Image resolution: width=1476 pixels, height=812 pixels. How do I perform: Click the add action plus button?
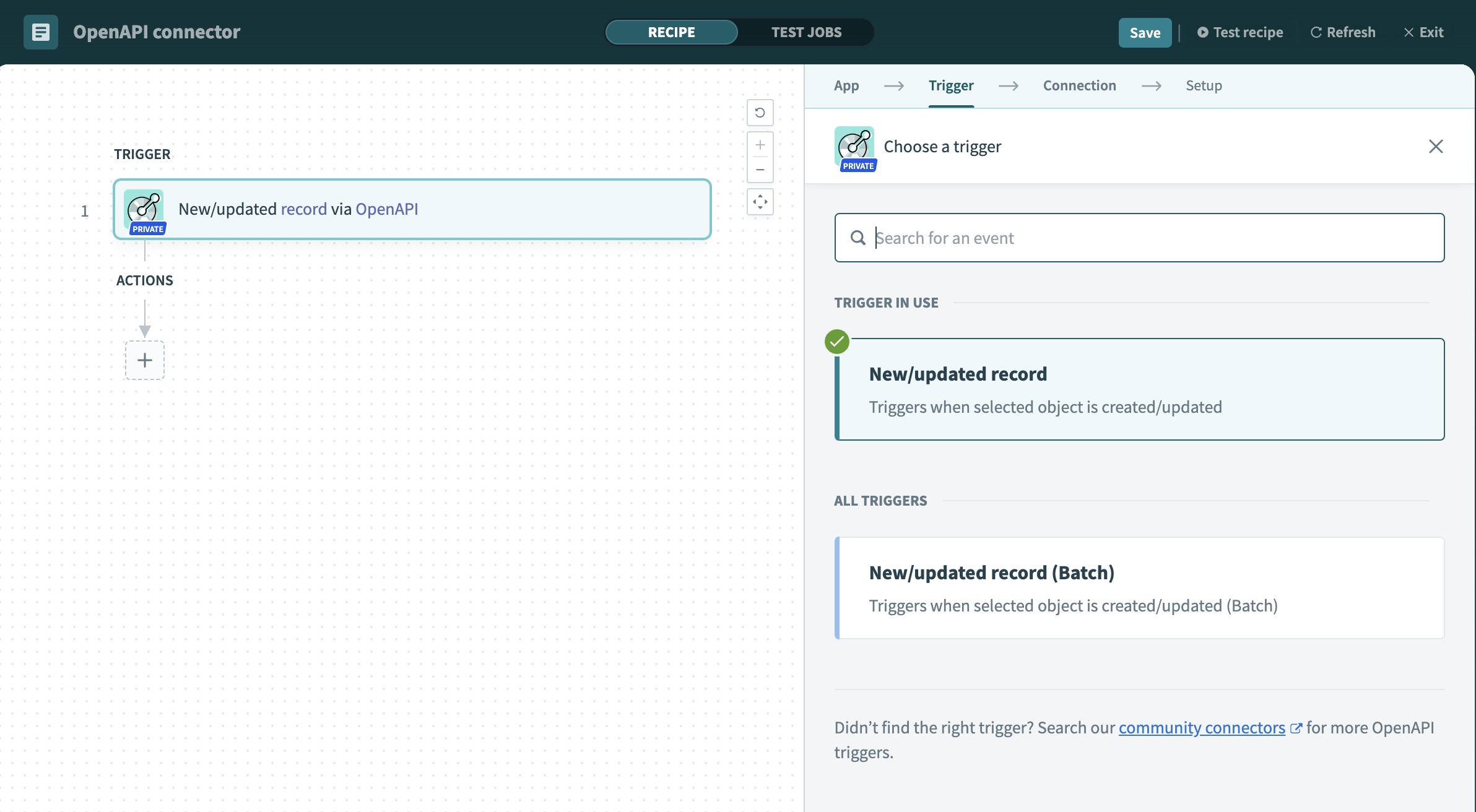coord(144,359)
